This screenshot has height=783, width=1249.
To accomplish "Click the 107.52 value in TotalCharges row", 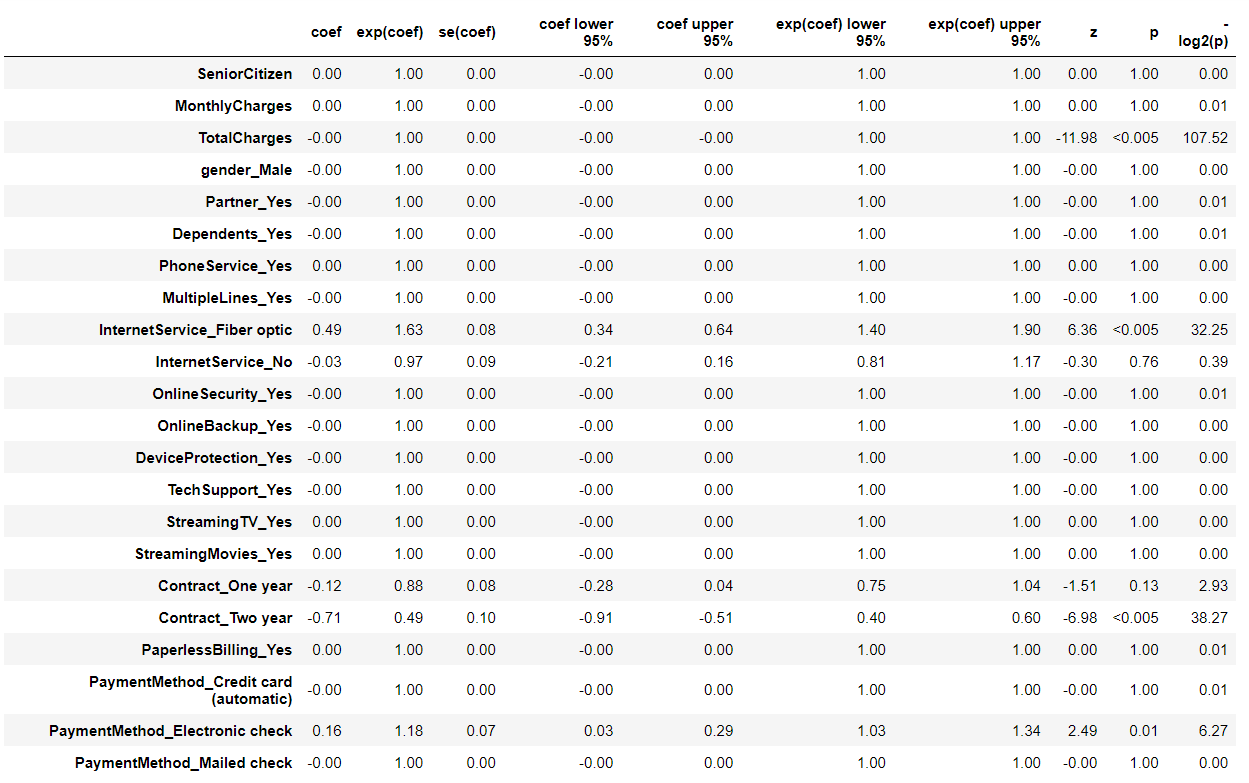I will click(x=1204, y=138).
